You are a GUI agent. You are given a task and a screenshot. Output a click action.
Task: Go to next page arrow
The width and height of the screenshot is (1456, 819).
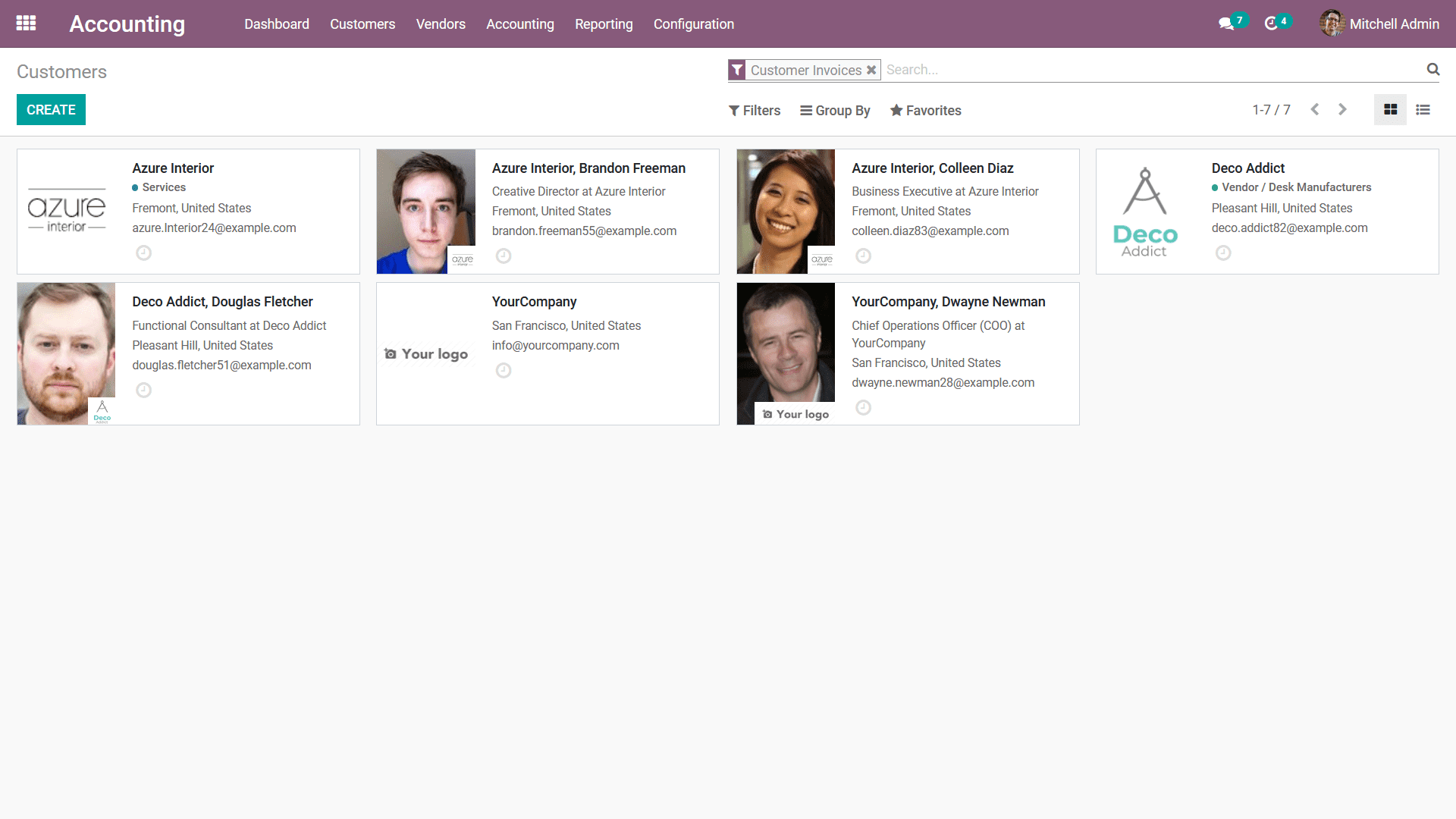click(1342, 110)
